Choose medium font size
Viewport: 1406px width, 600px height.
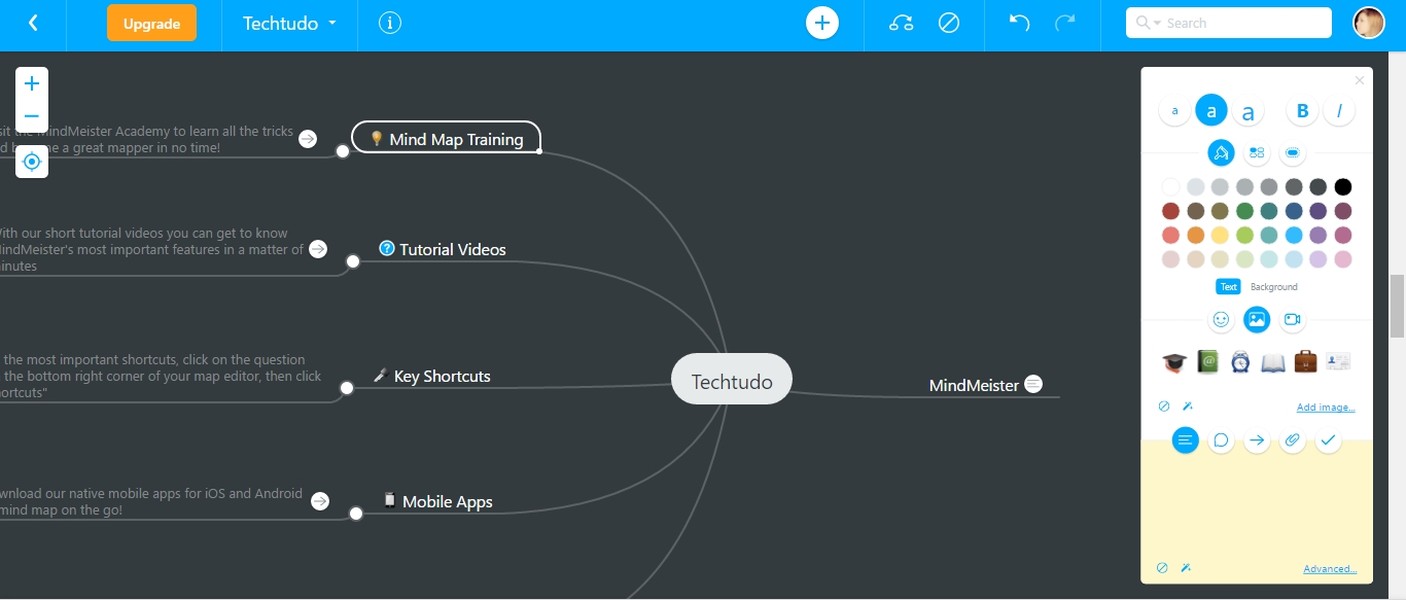point(1211,111)
